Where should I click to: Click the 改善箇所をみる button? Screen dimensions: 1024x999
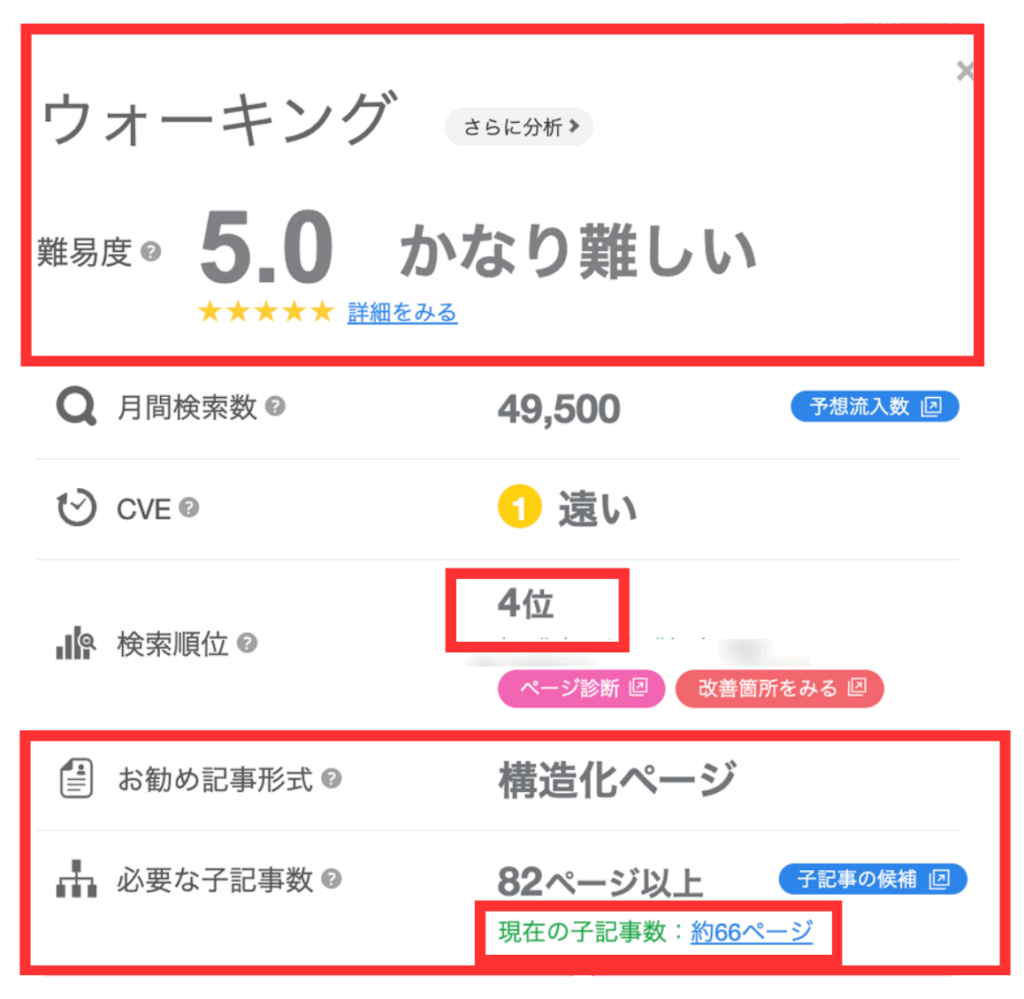pos(779,688)
